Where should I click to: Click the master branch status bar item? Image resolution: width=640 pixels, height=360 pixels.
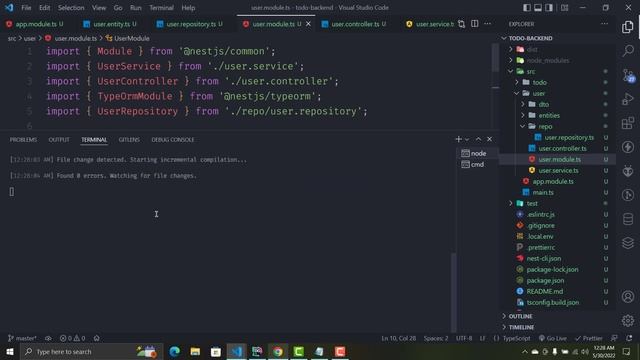click(x=22, y=338)
